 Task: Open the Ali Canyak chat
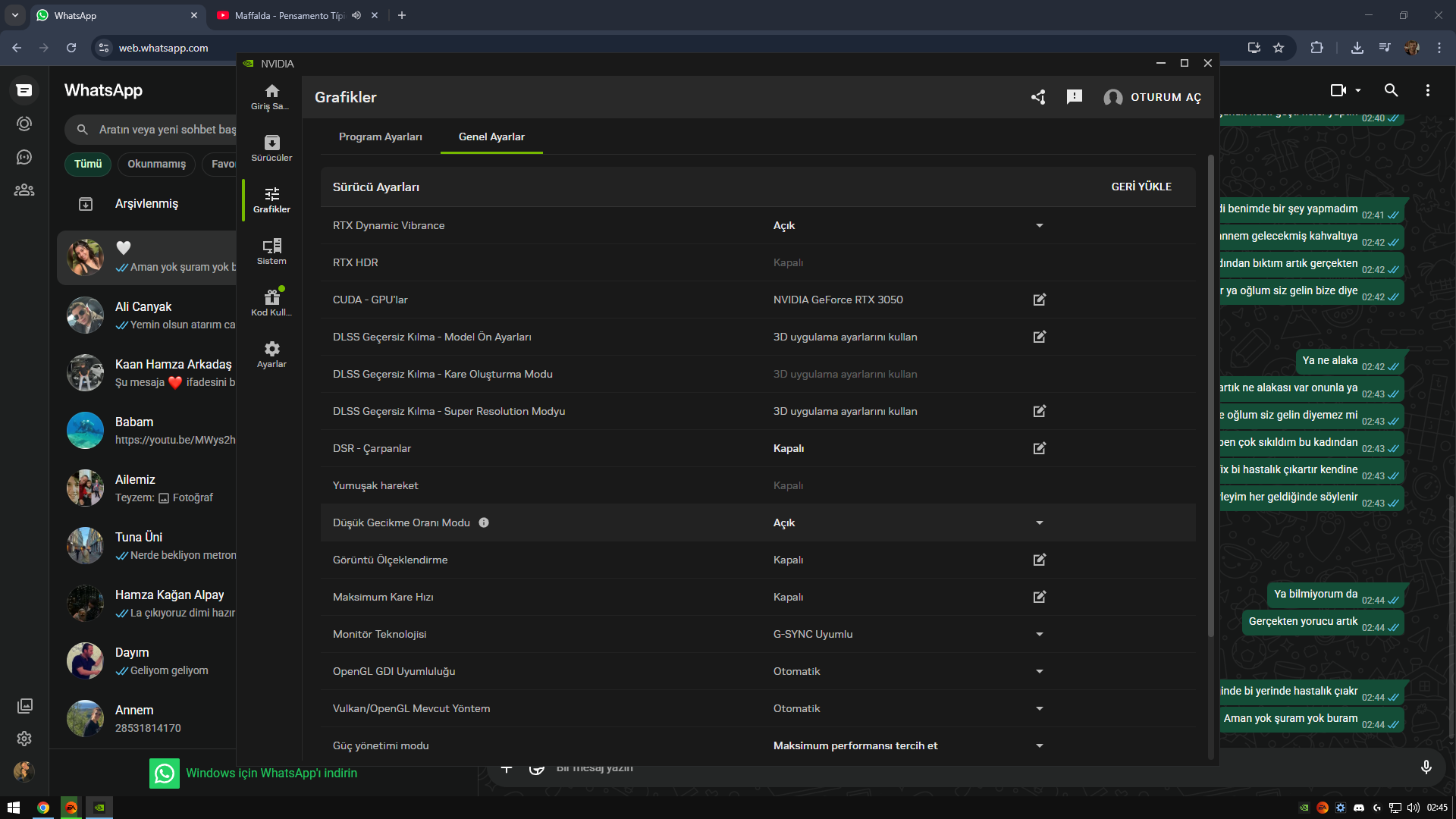147,315
